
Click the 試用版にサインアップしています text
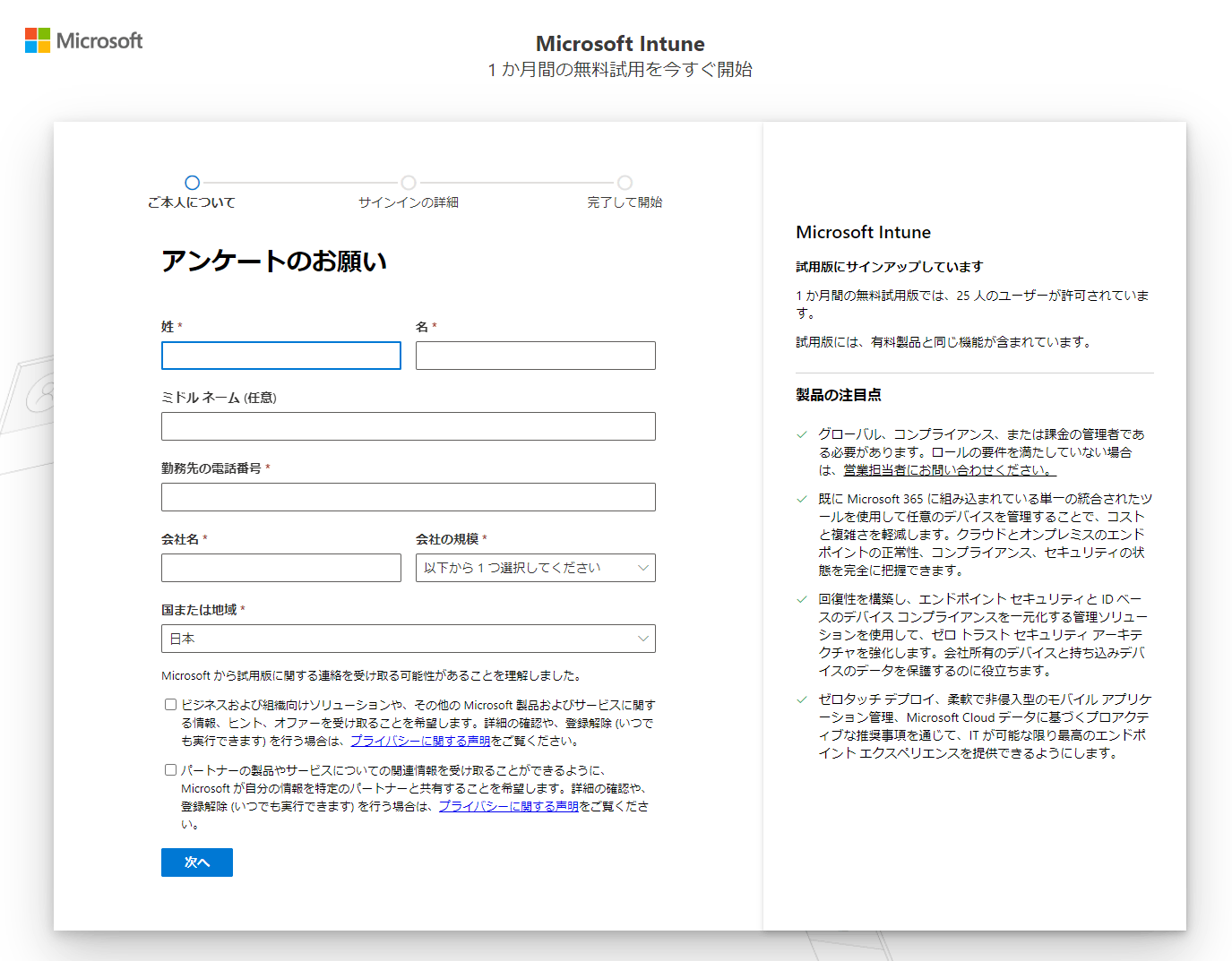(890, 267)
